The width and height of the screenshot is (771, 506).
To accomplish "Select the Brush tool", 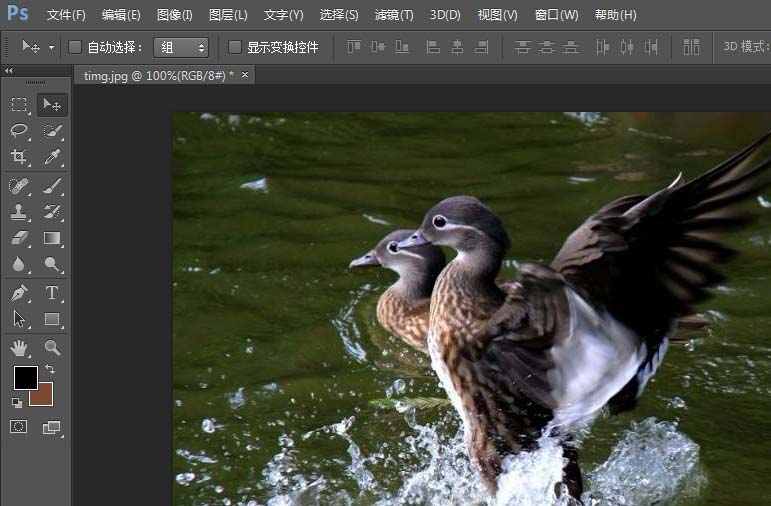I will pos(52,186).
